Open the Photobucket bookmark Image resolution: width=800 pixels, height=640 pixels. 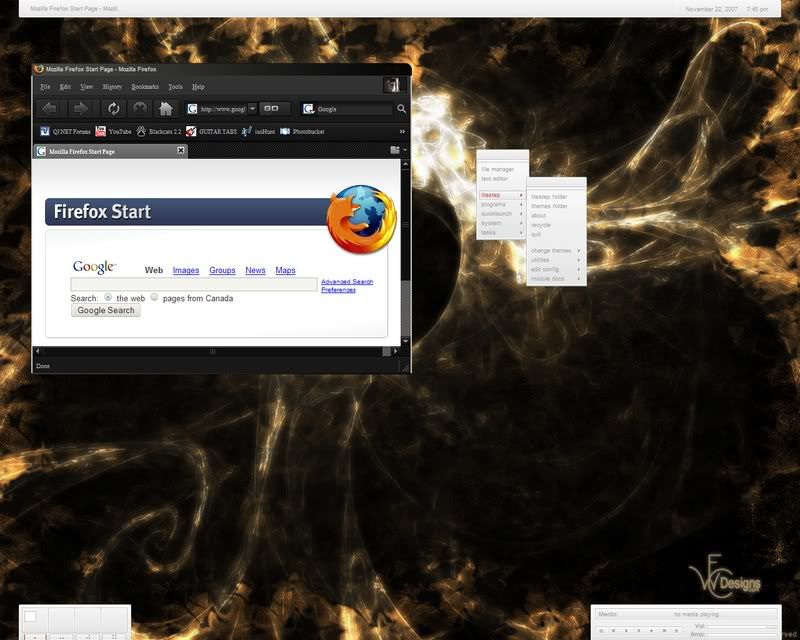point(302,131)
